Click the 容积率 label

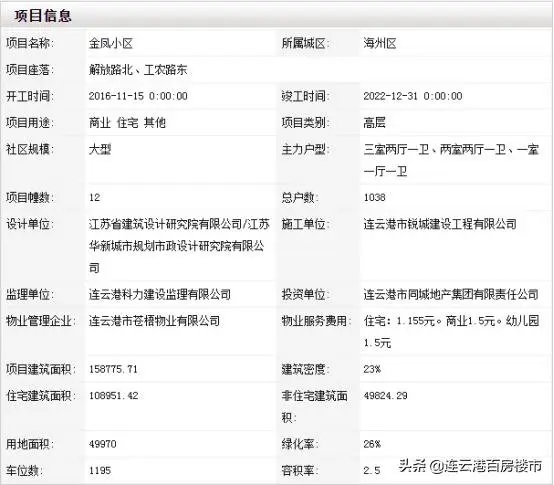coord(300,471)
